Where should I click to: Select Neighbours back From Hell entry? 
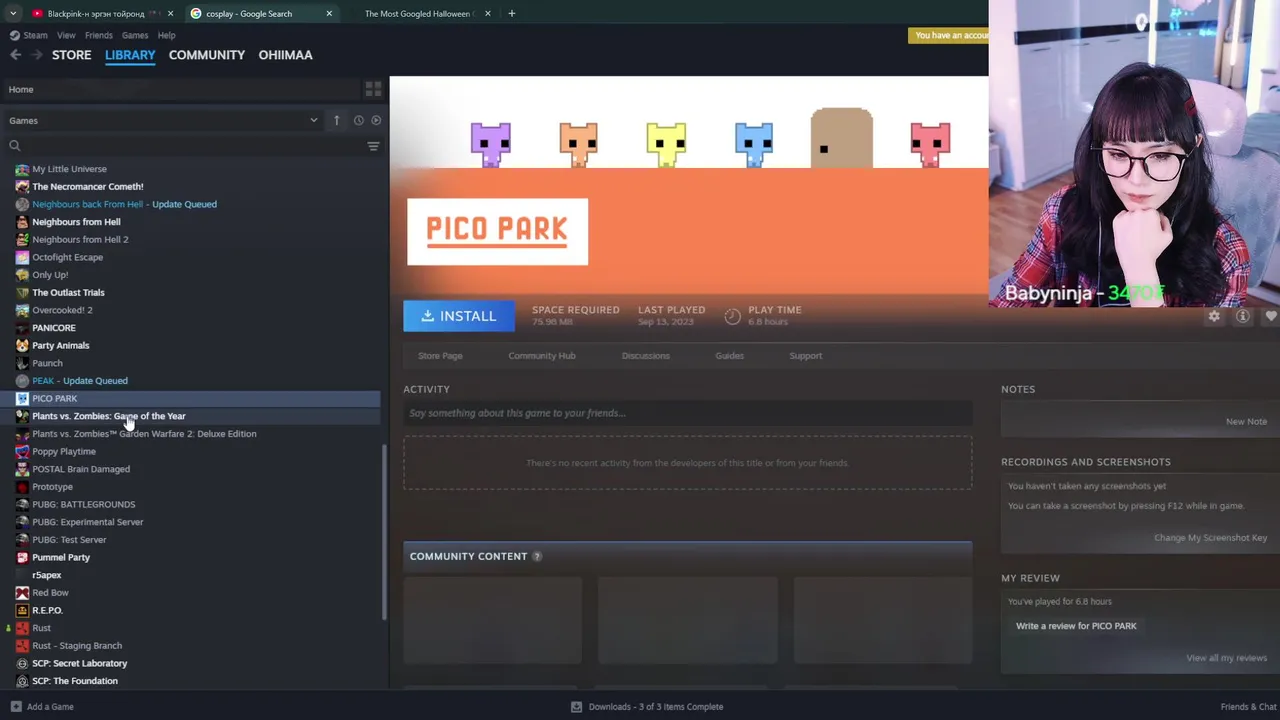tap(124, 204)
